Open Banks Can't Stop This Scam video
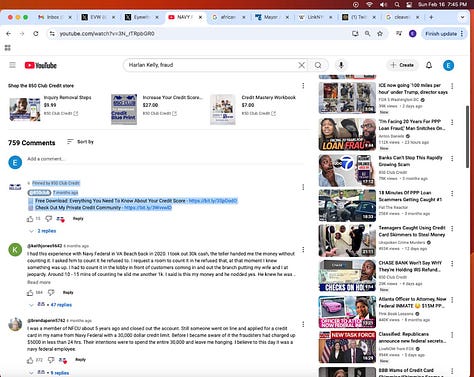This screenshot has width=474, height=377. pyautogui.click(x=347, y=170)
